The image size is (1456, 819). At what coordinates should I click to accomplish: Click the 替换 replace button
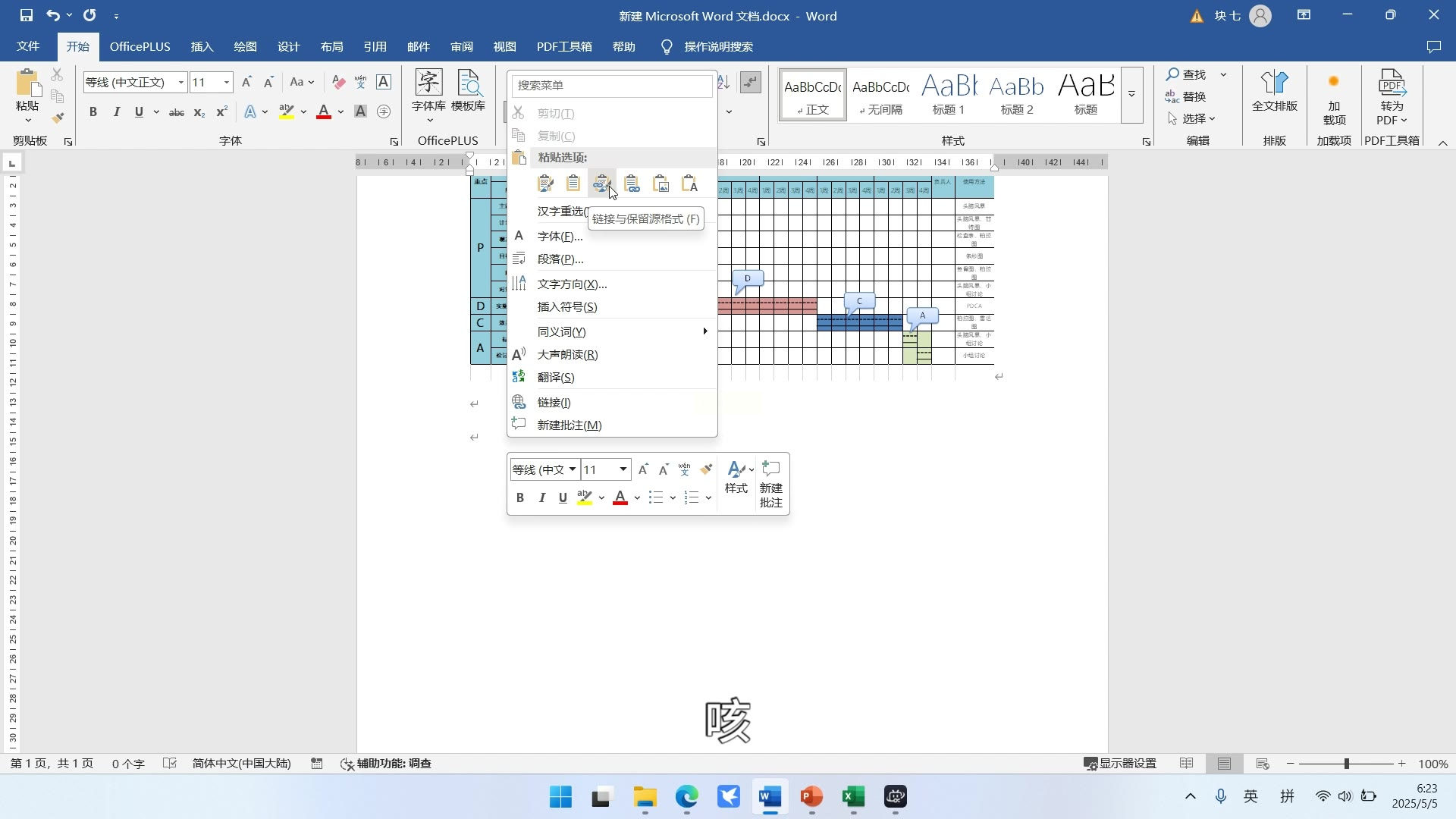[1186, 96]
